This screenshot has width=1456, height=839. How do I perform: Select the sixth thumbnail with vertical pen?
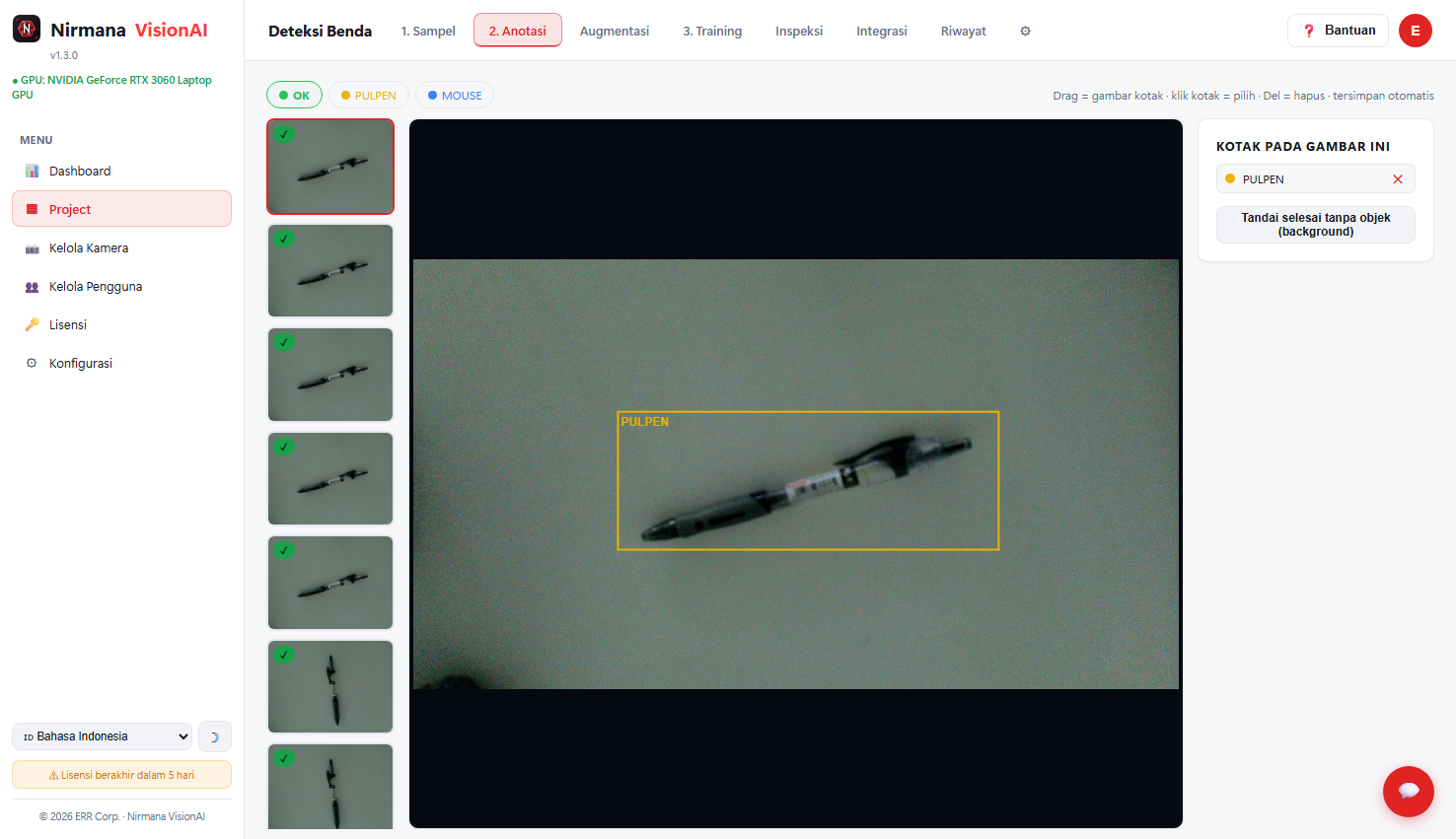(330, 687)
